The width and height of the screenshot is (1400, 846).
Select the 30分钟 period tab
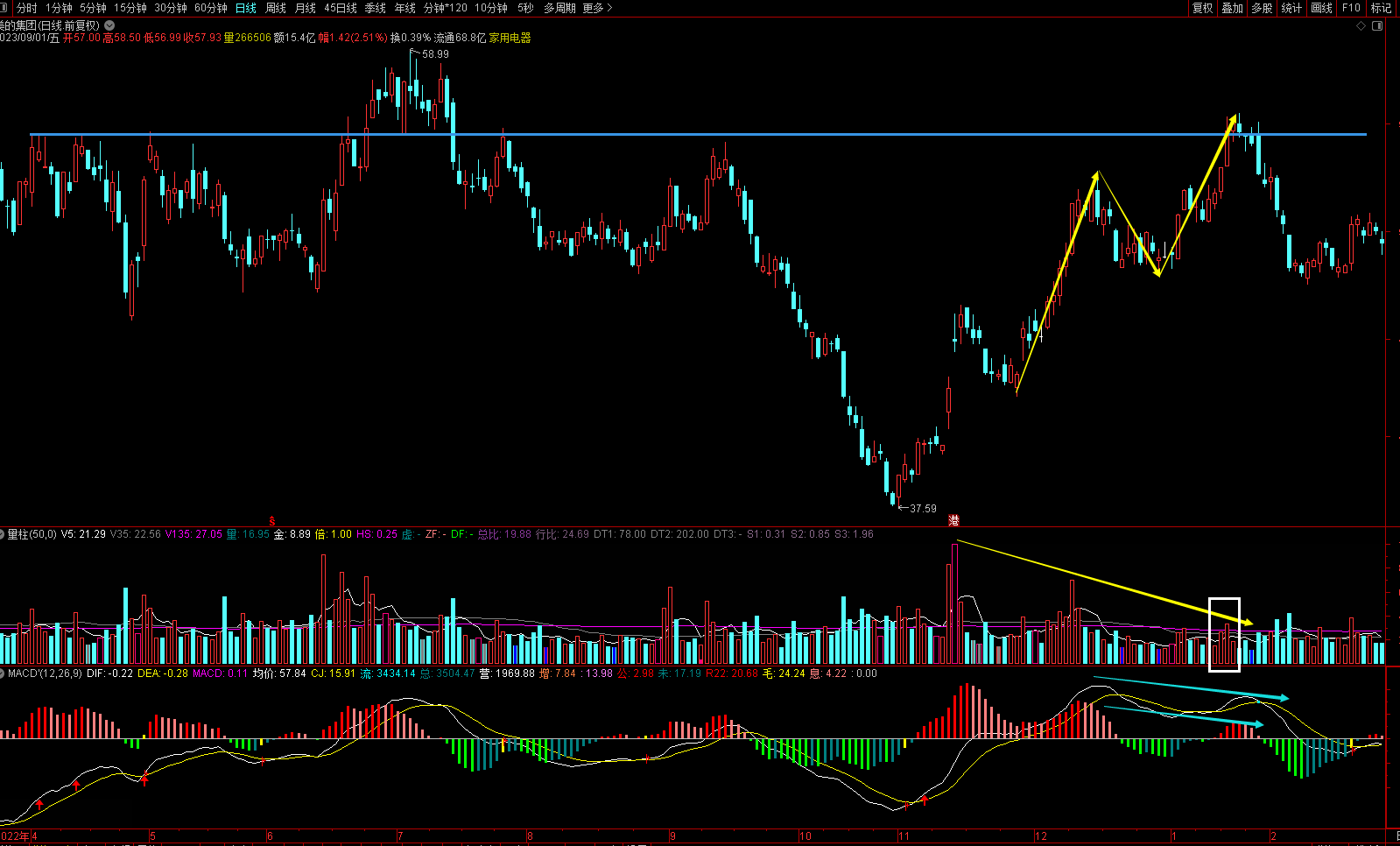click(171, 8)
